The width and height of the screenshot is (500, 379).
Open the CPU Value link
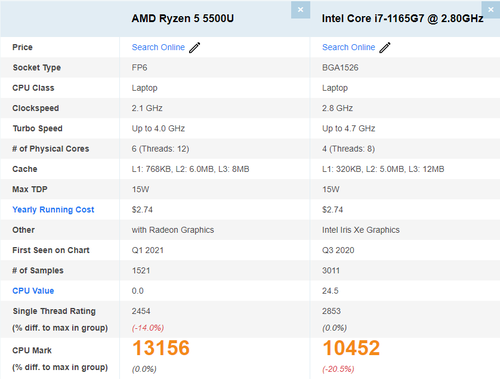click(x=33, y=291)
